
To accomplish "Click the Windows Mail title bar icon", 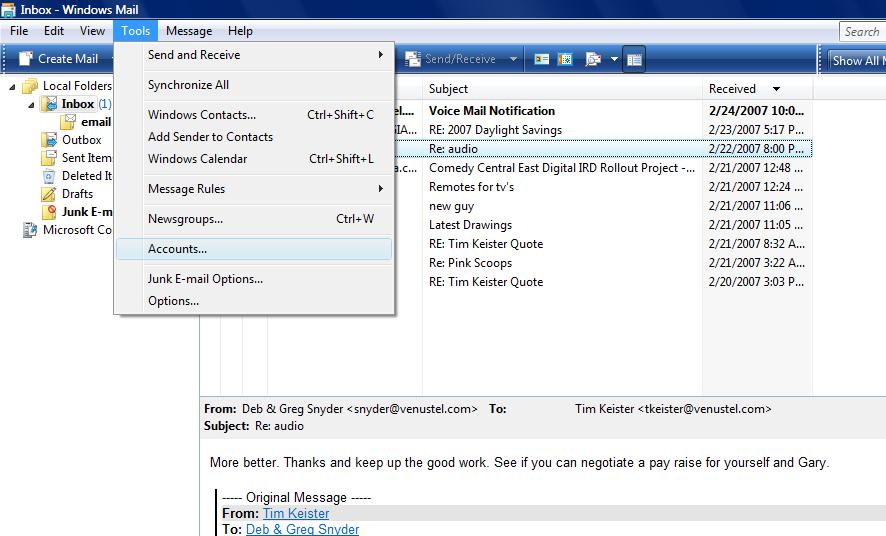I will [x=8, y=10].
